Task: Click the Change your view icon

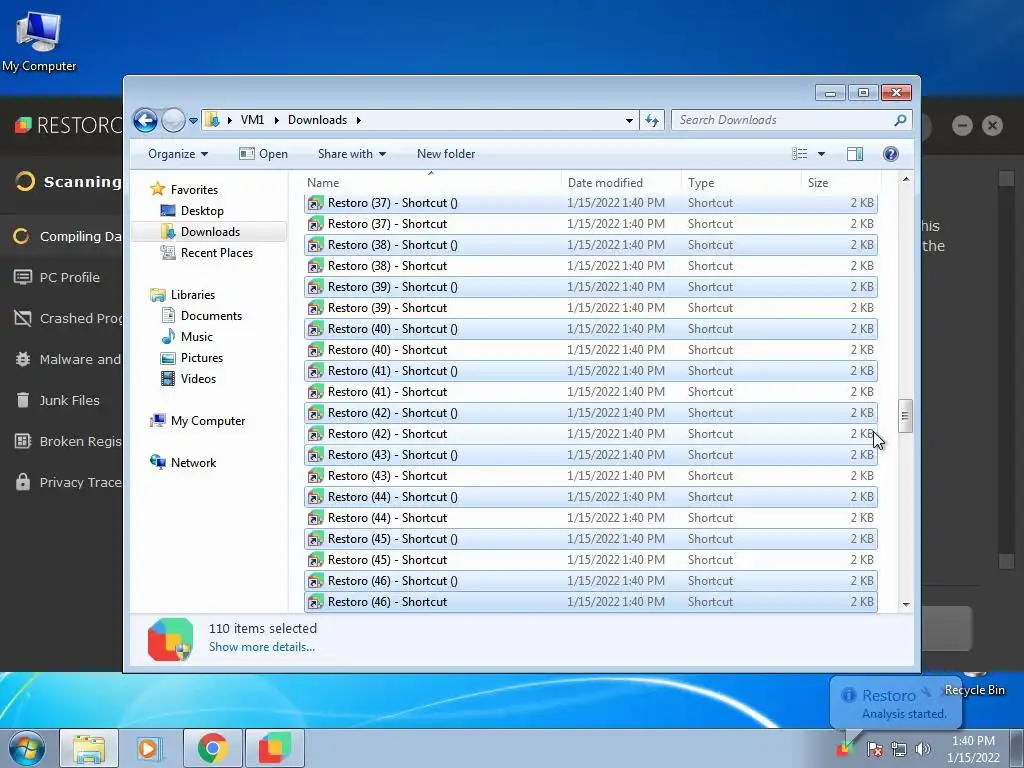Action: tap(800, 154)
